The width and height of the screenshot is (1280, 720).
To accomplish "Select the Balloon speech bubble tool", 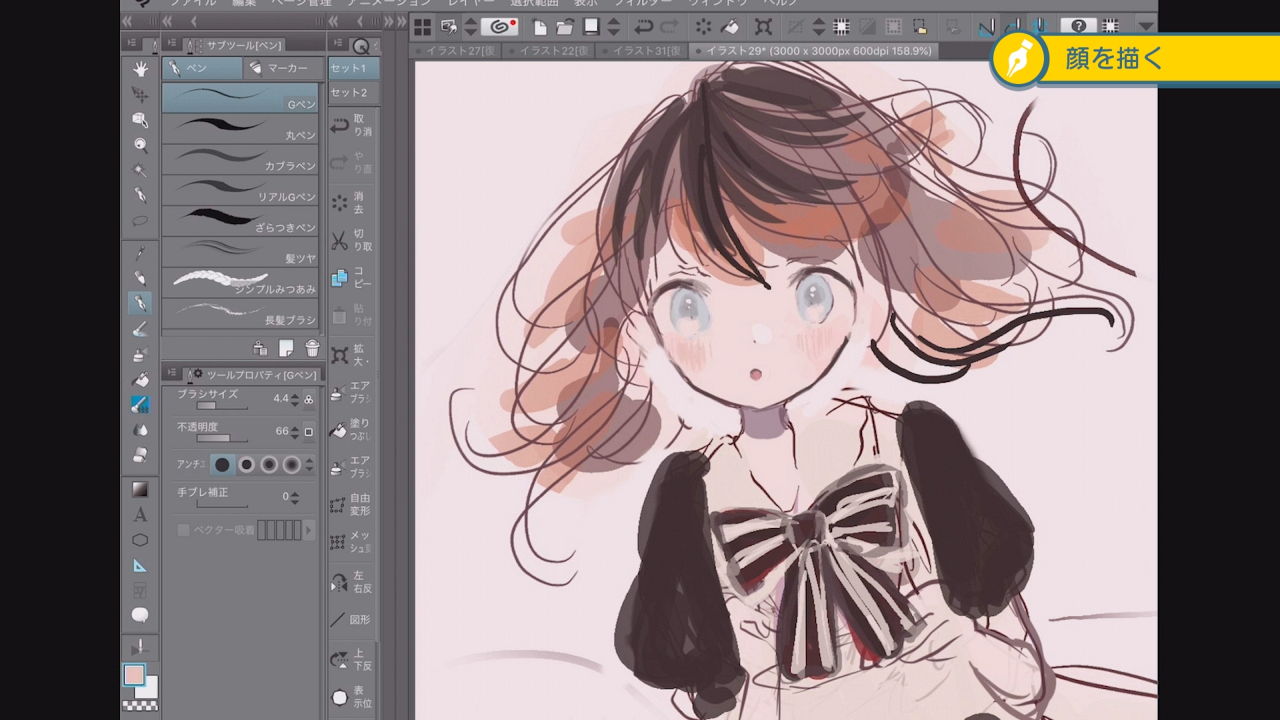I will [x=140, y=615].
